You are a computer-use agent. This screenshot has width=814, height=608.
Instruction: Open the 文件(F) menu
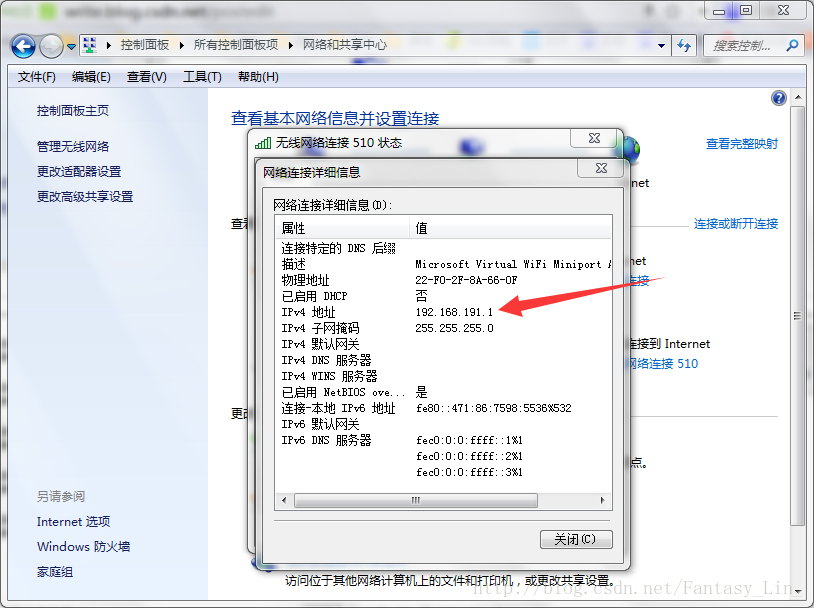(x=36, y=77)
